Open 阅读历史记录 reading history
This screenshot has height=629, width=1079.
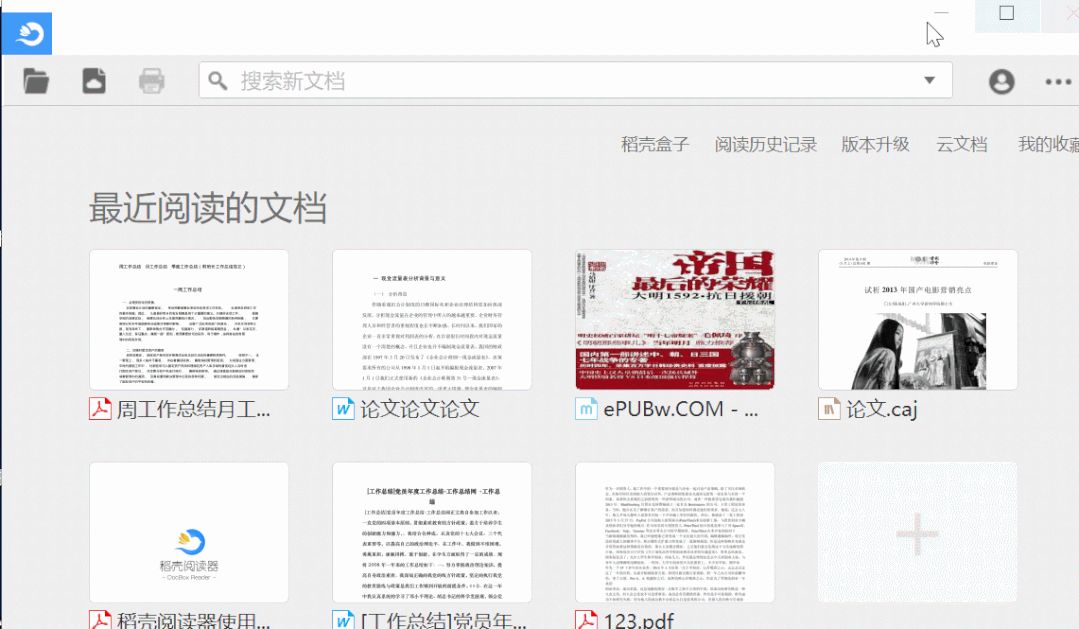point(765,144)
